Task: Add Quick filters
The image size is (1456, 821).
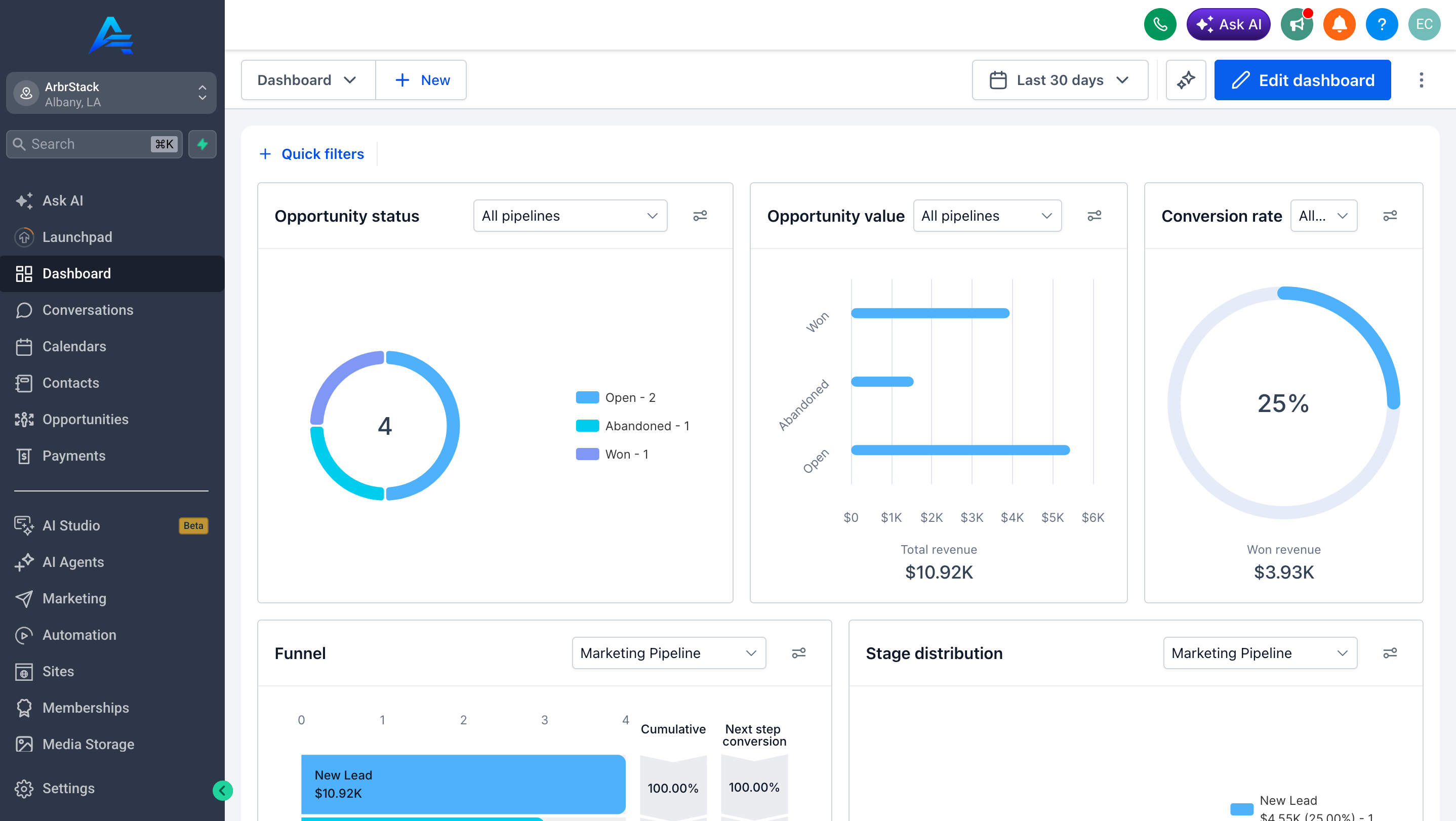Action: (311, 154)
